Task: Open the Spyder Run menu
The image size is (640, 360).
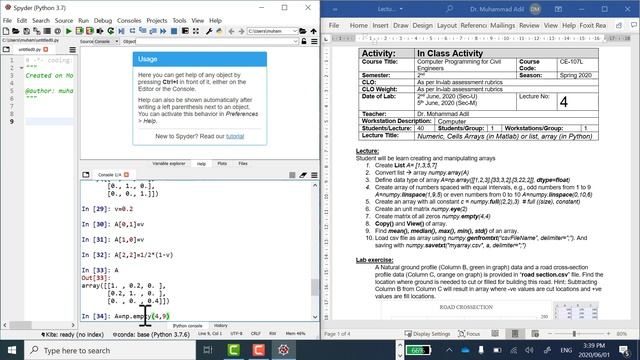Action: [83, 20]
